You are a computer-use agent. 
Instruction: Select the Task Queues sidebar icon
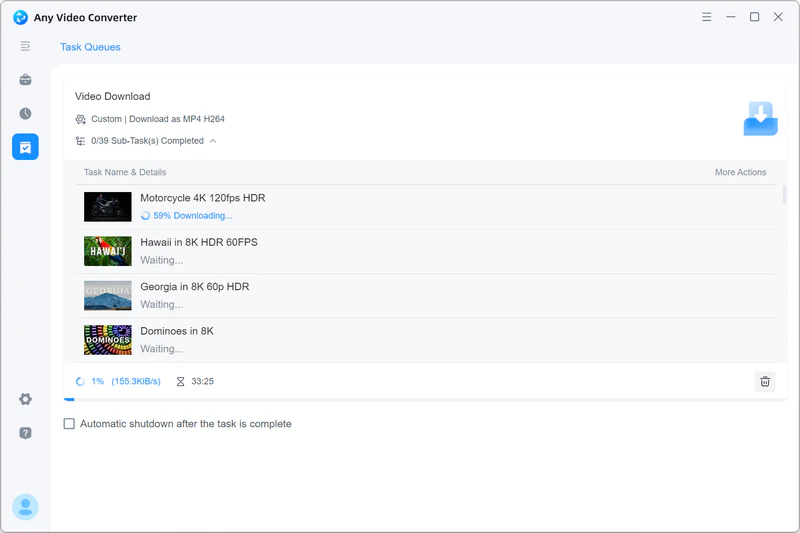pyautogui.click(x=25, y=147)
